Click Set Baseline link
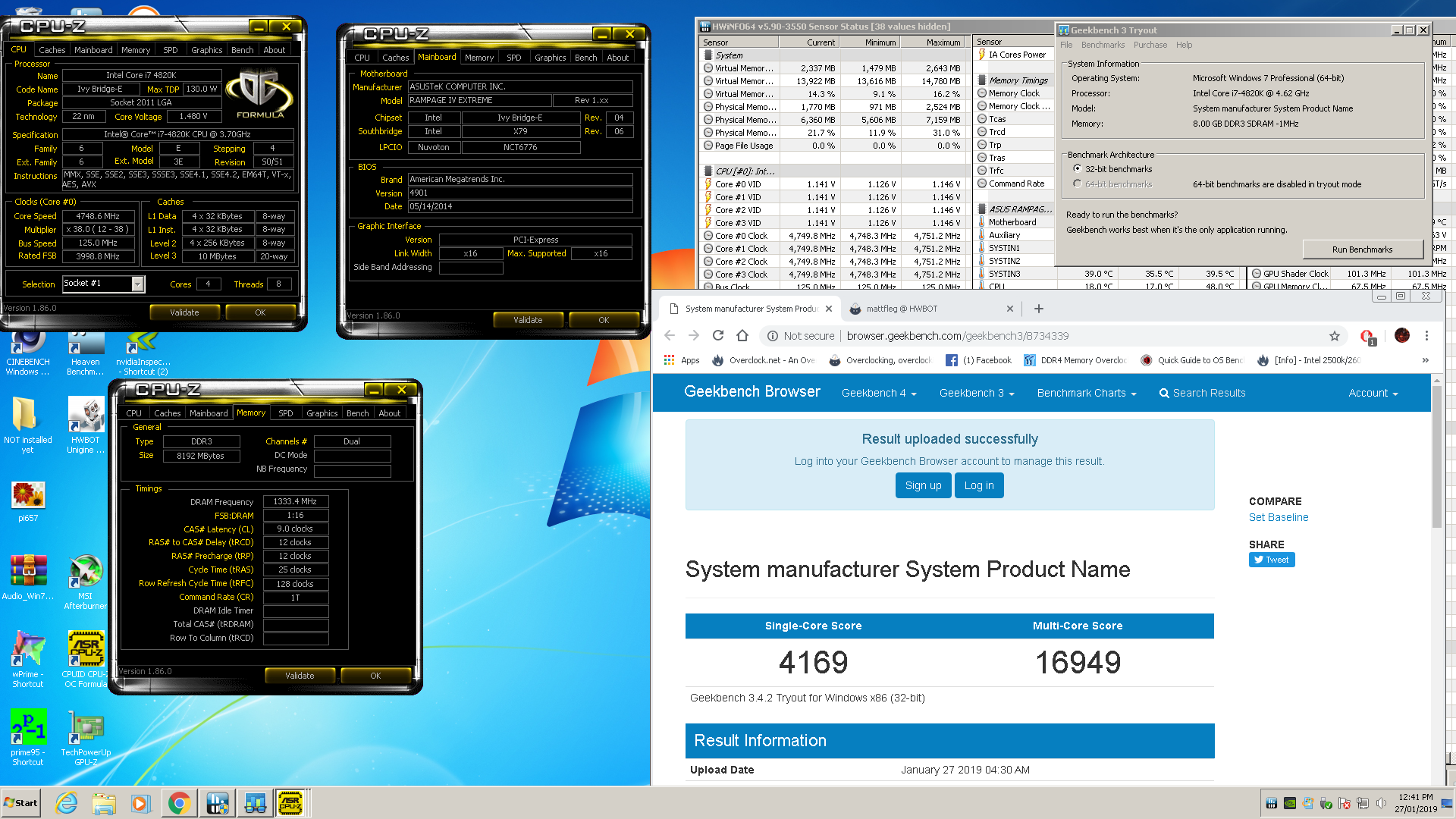1456x819 pixels. [x=1279, y=517]
